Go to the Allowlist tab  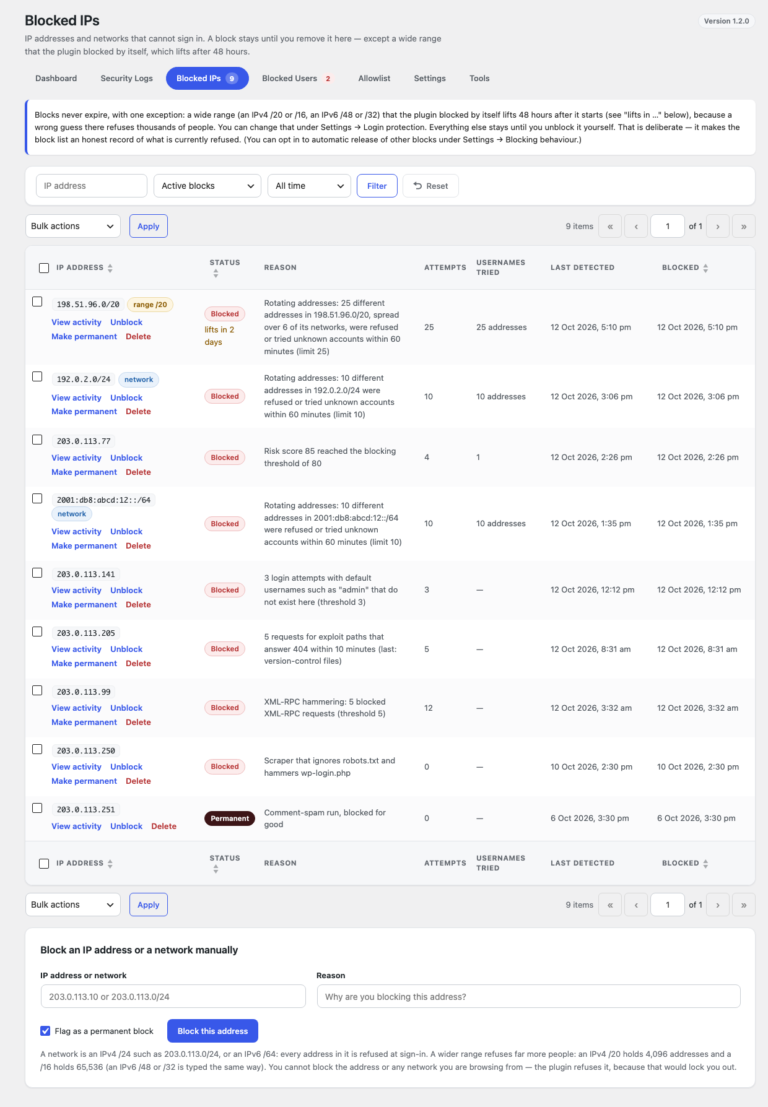coord(374,78)
